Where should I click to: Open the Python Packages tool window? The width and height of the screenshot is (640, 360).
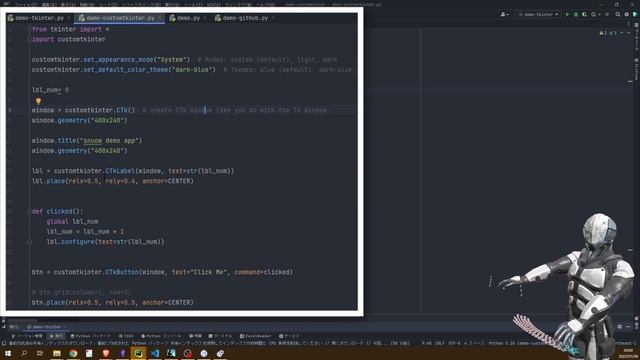pos(90,336)
